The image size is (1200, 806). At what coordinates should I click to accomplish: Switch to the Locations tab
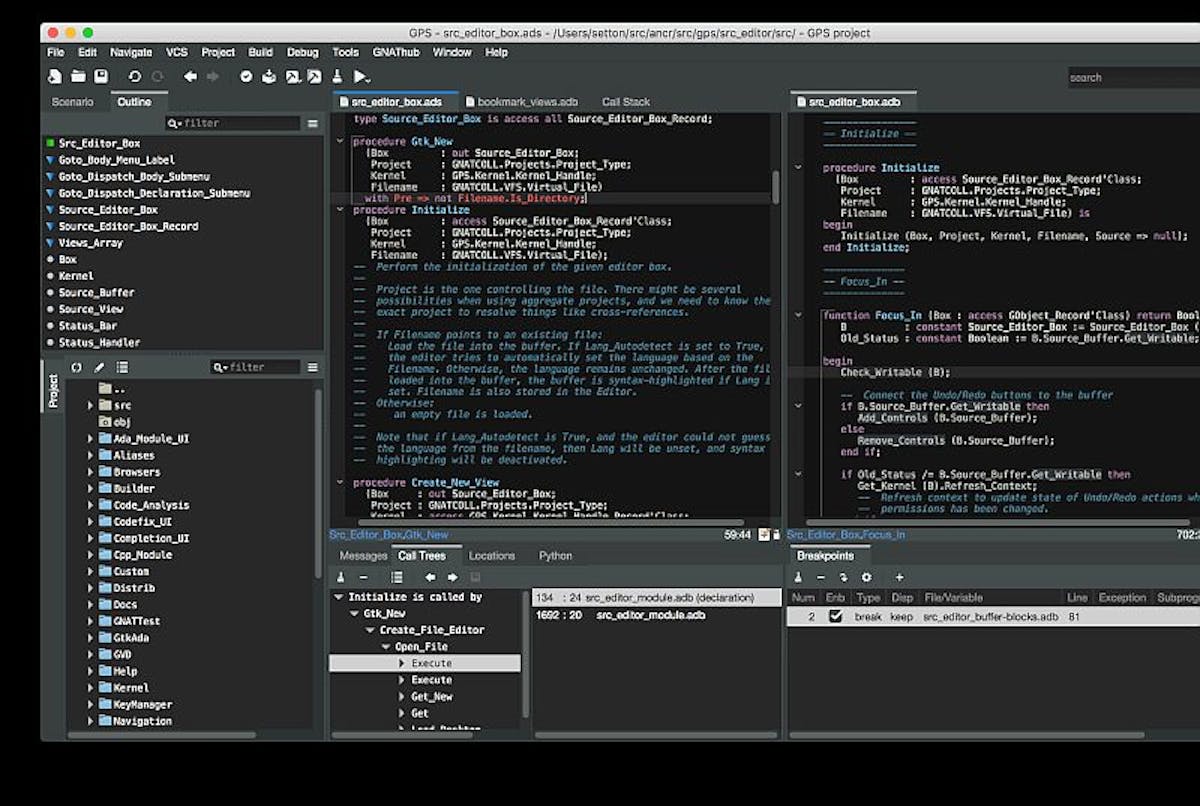(x=492, y=556)
